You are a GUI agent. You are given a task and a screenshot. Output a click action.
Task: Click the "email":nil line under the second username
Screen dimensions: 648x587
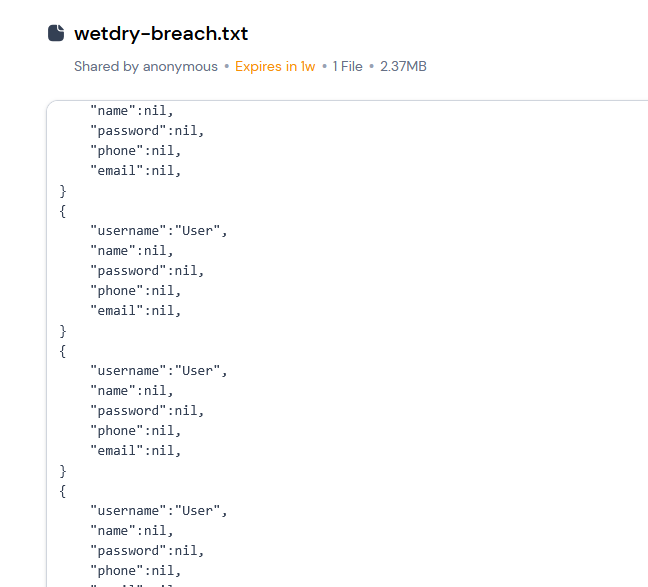pyautogui.click(x=138, y=451)
